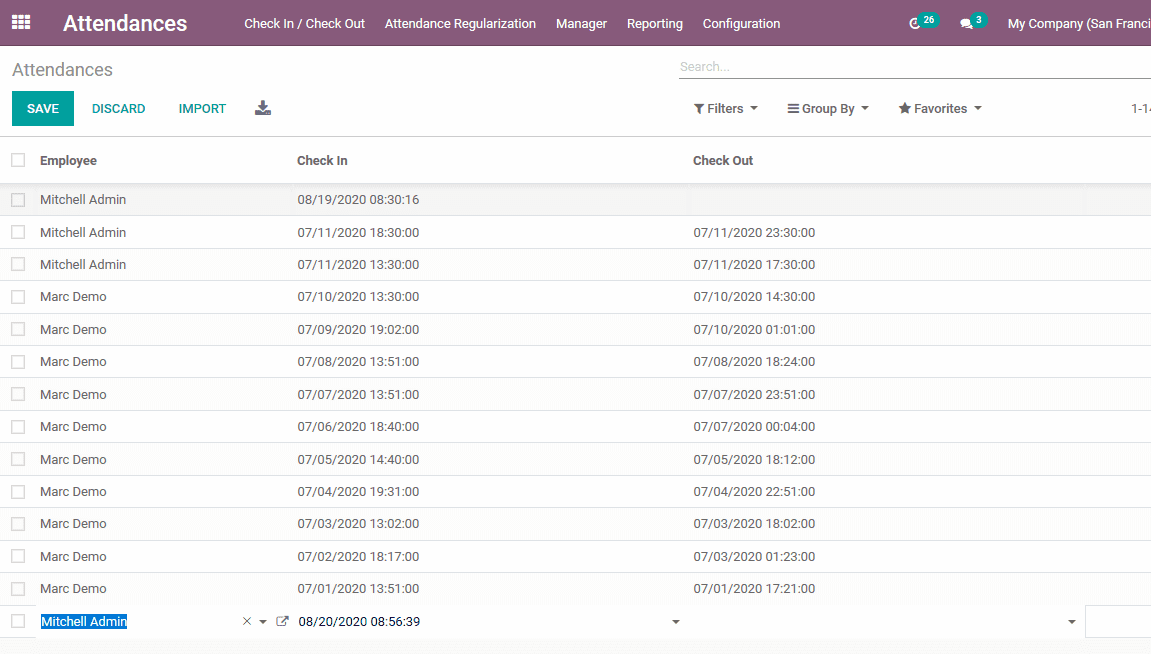Screen dimensions: 1151x654
Task: Toggle the select-all header checkbox
Action: (x=18, y=160)
